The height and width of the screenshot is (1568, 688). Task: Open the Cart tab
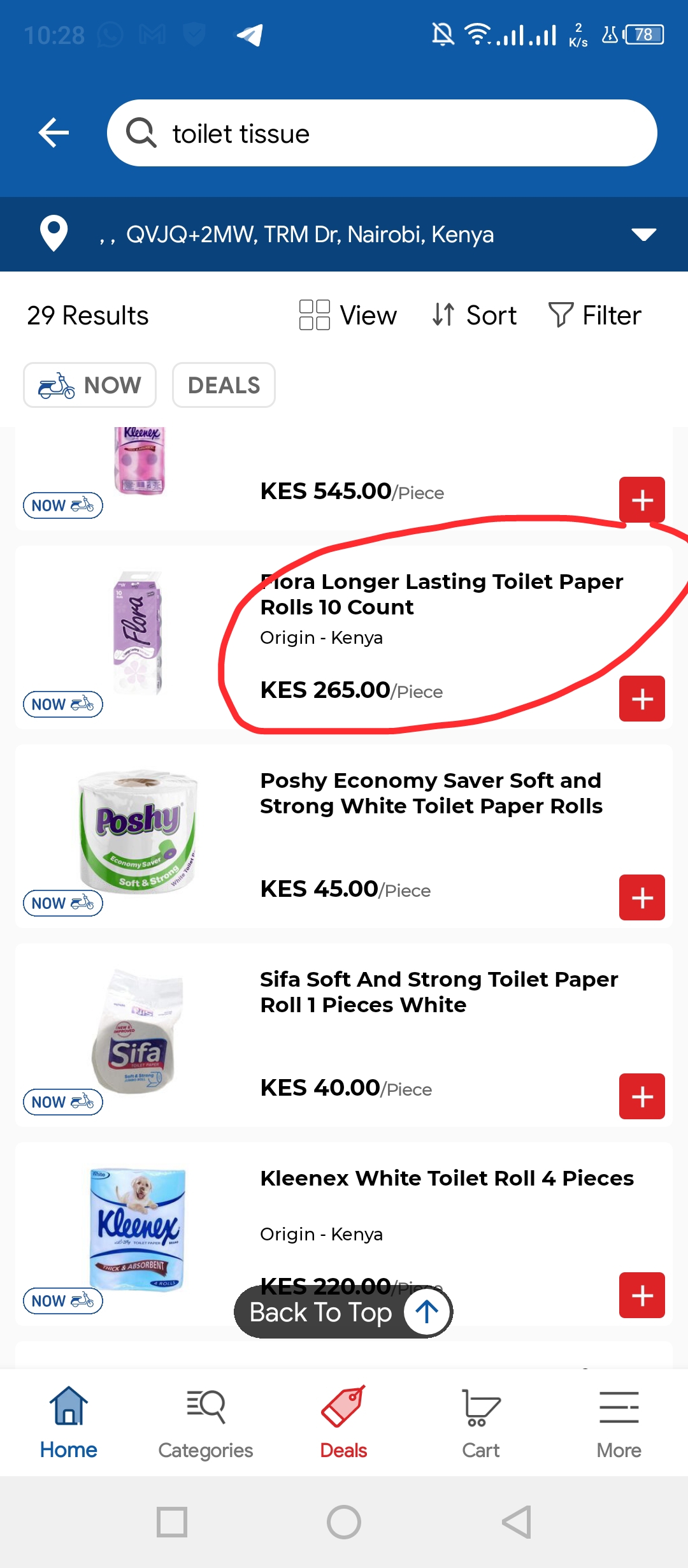click(x=481, y=1423)
